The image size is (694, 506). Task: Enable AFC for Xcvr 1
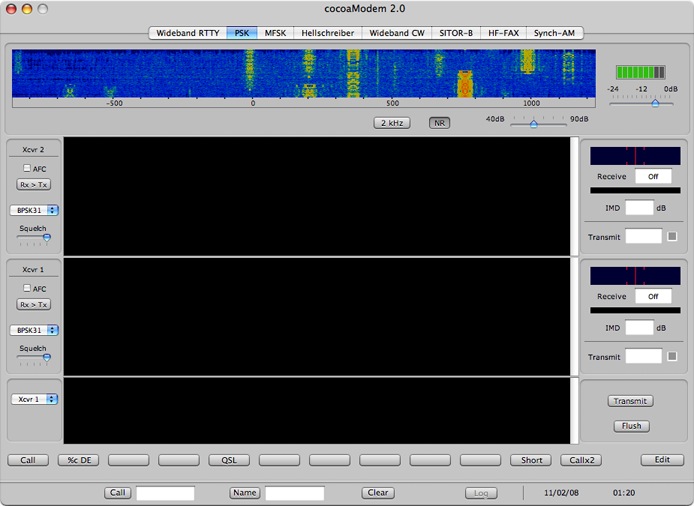coord(27,288)
